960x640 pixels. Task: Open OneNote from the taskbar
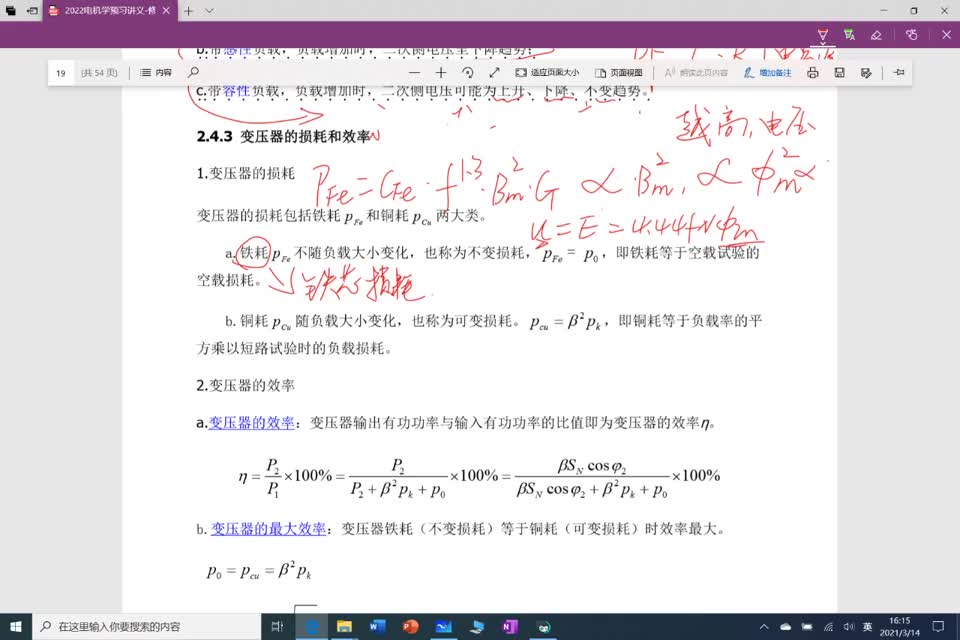point(510,627)
